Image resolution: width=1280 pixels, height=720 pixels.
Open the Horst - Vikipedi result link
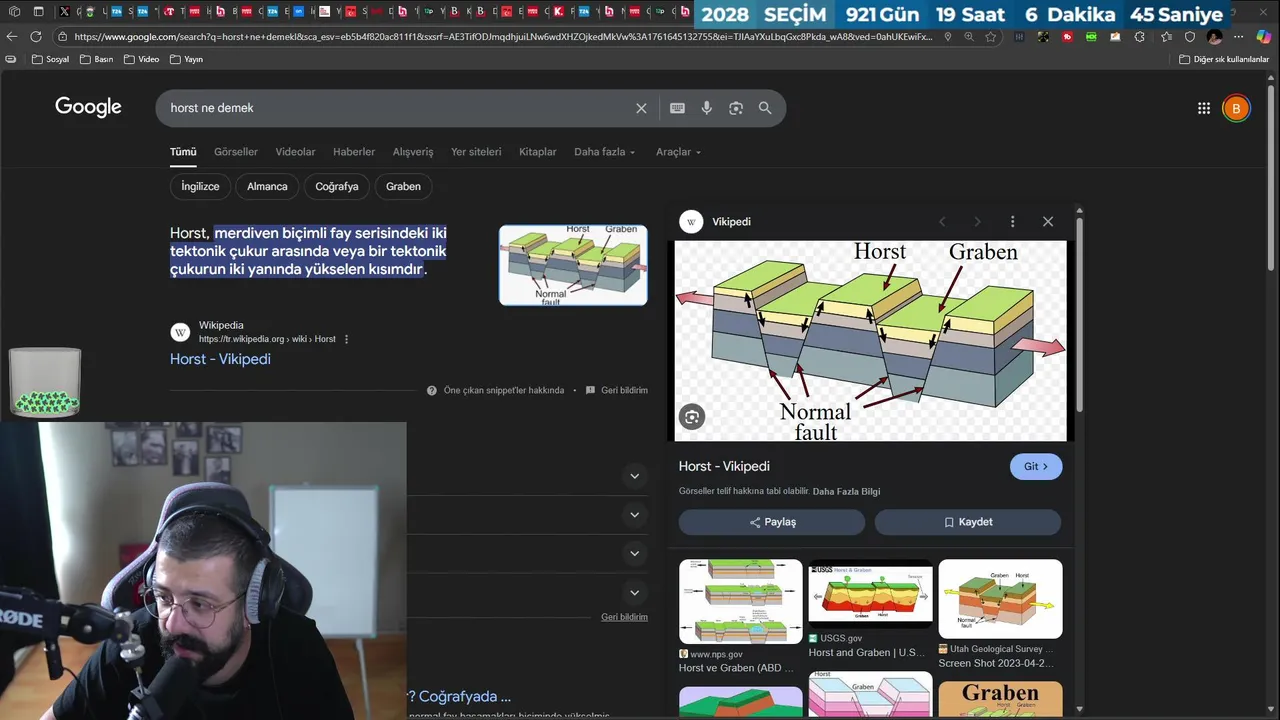pyautogui.click(x=220, y=359)
